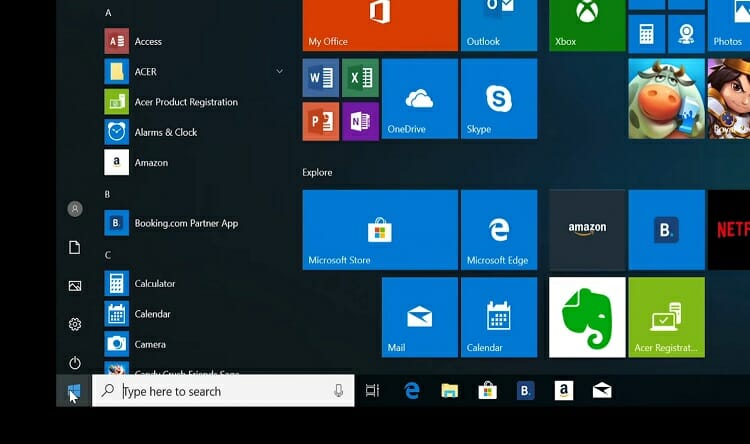Launch the Word tile
Image resolution: width=750 pixels, height=444 pixels.
pyautogui.click(x=320, y=78)
